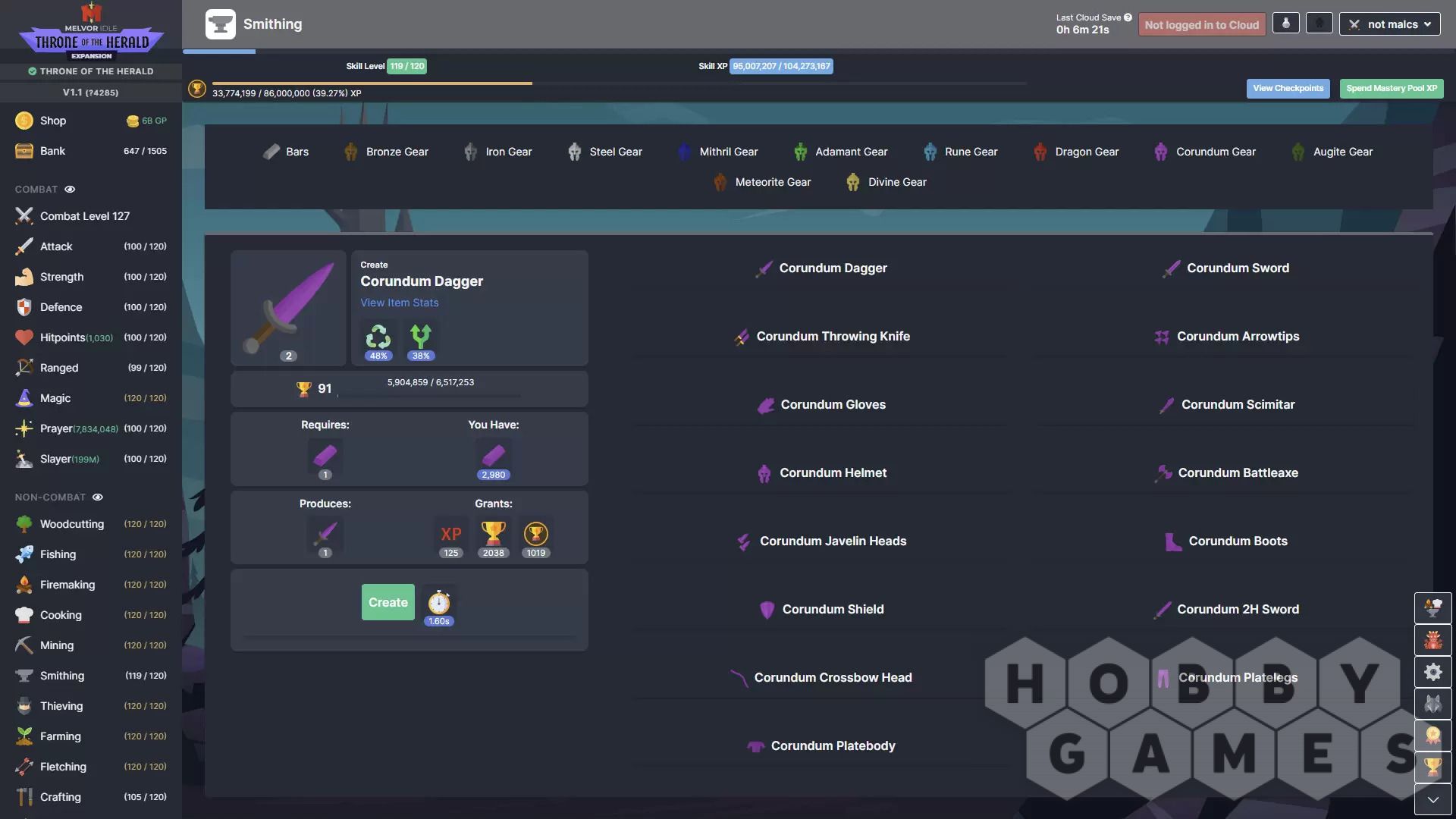Click the red dragon quick-menu icon

1432,640
